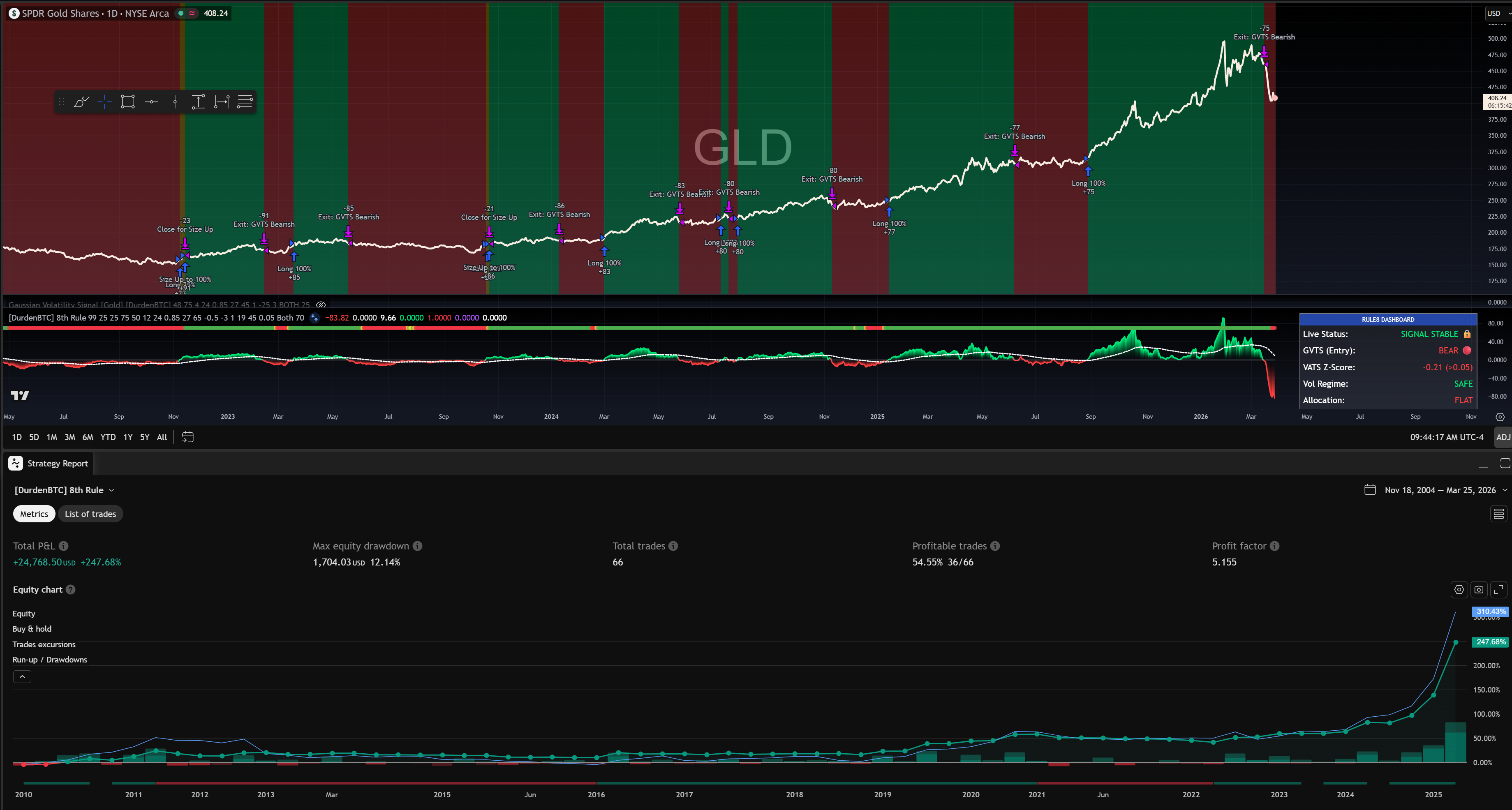This screenshot has width=1512, height=810.
Task: Select the date range measurement tool
Action: click(222, 102)
